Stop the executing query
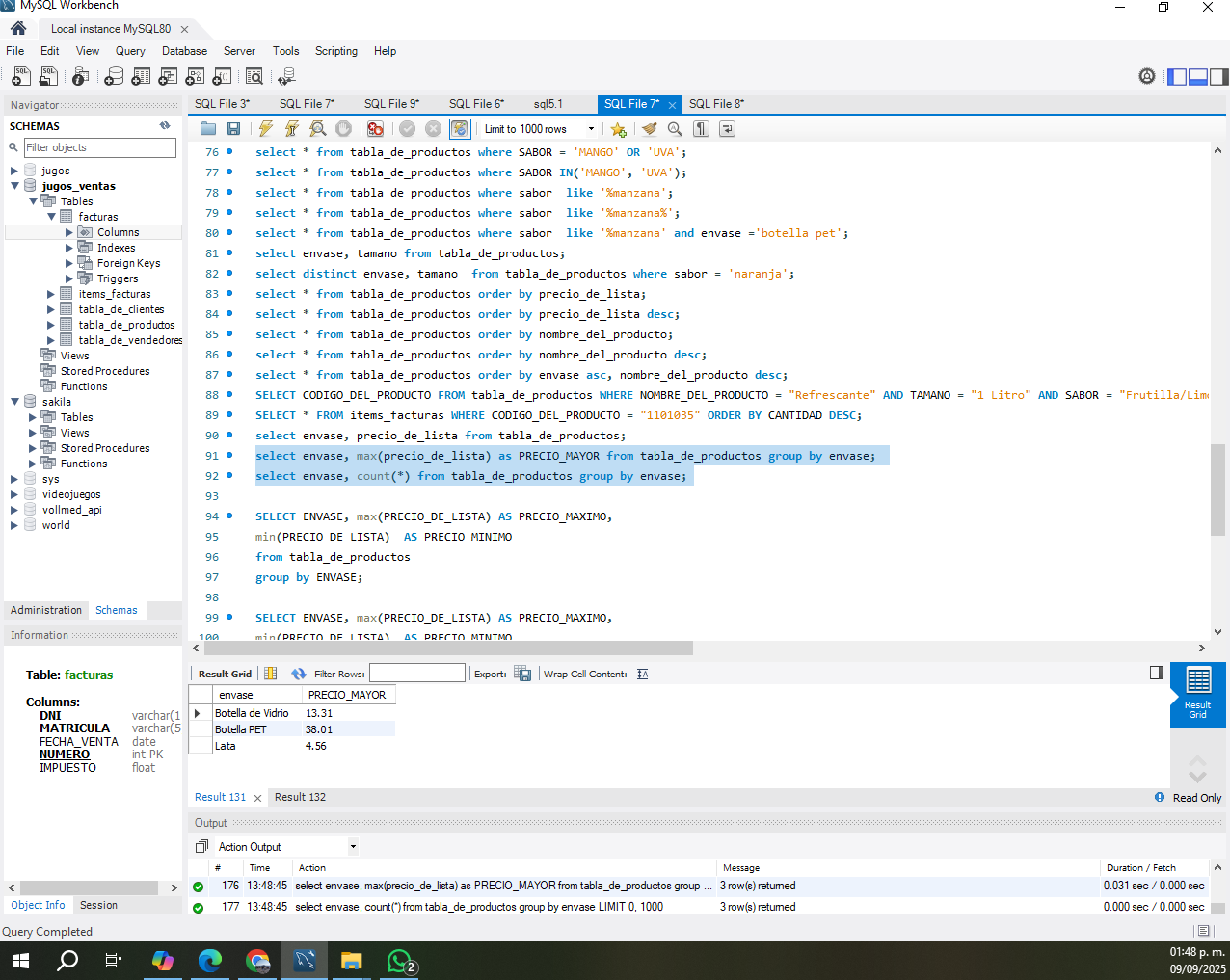1230x980 pixels. (x=344, y=129)
